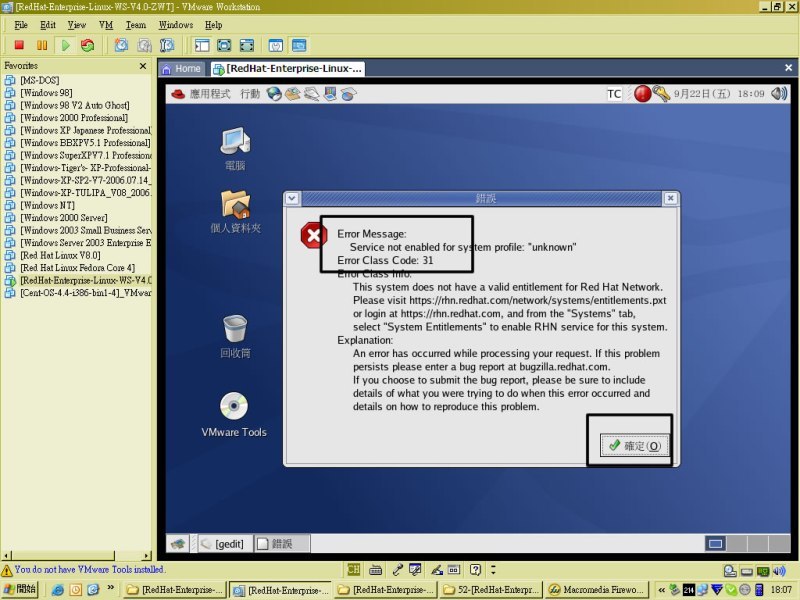
Task: Reset the virtual machine from the toolbar
Action: [x=88, y=45]
